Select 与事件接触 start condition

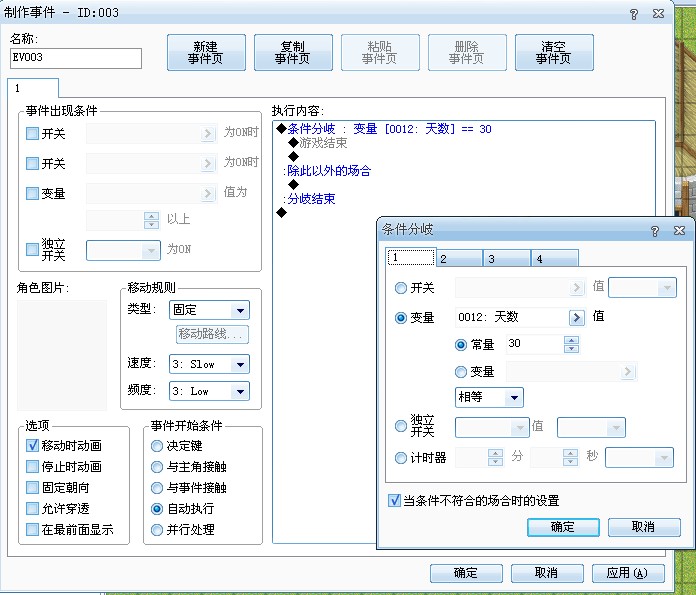[157, 488]
